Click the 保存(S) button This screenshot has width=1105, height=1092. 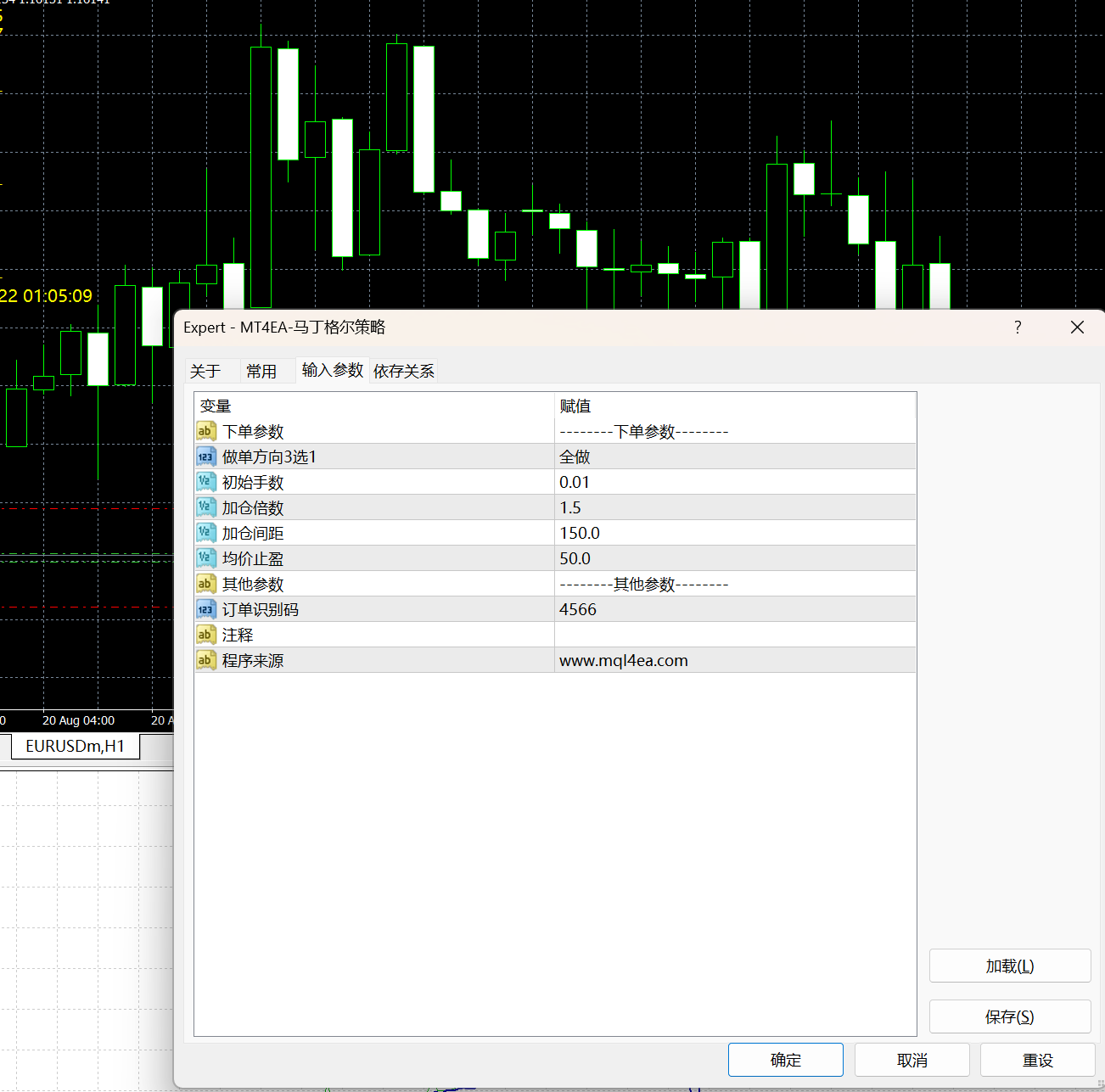[1009, 1016]
